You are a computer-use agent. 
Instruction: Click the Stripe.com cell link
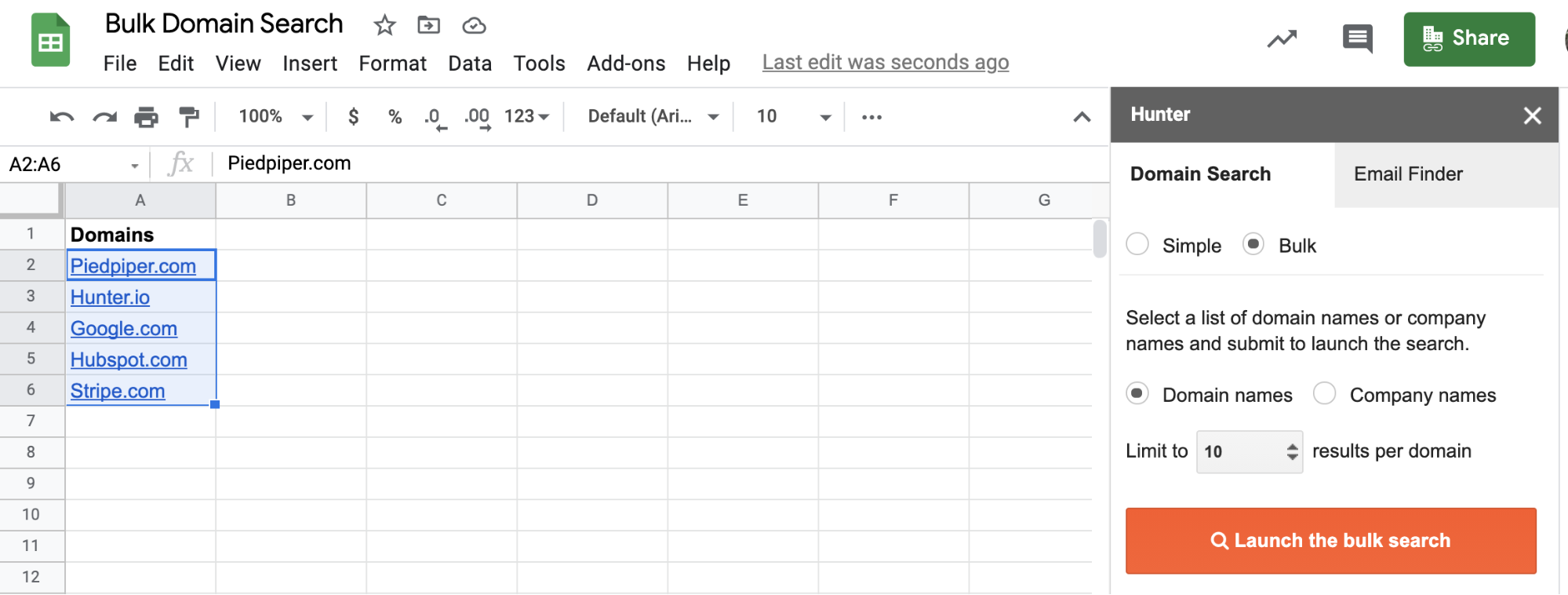click(x=118, y=391)
